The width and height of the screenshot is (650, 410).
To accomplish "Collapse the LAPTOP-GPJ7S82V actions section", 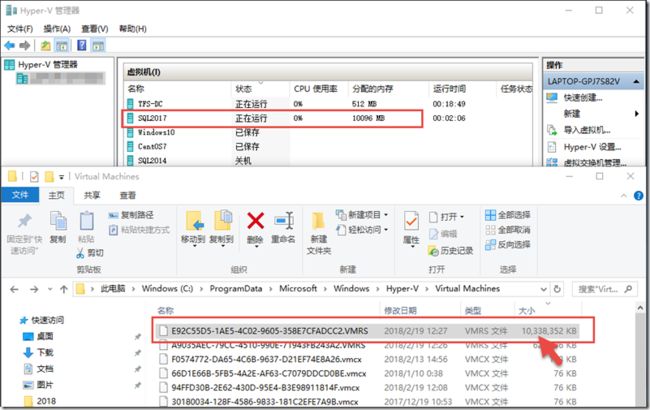I will pyautogui.click(x=636, y=81).
